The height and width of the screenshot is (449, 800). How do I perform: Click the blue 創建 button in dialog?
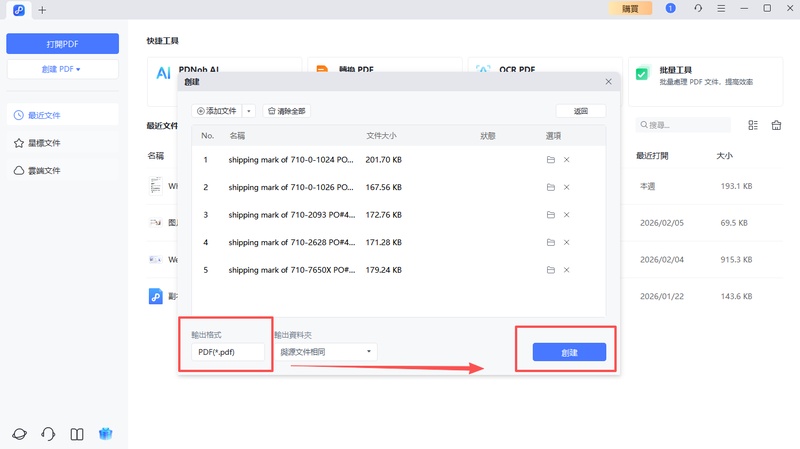click(x=569, y=352)
